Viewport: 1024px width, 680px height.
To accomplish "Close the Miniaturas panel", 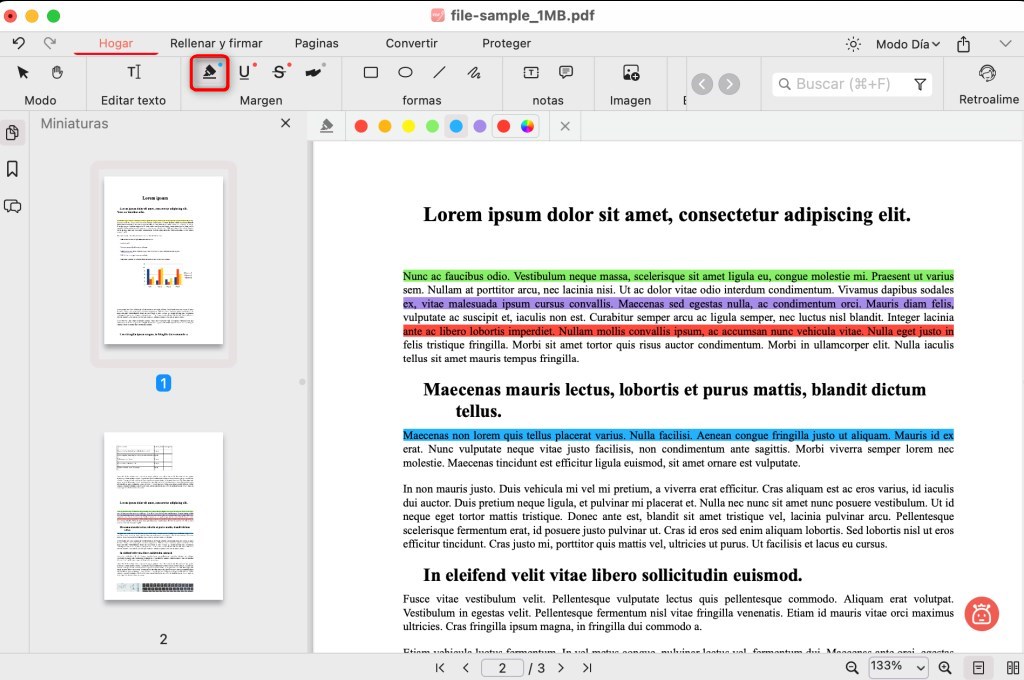I will click(x=285, y=123).
